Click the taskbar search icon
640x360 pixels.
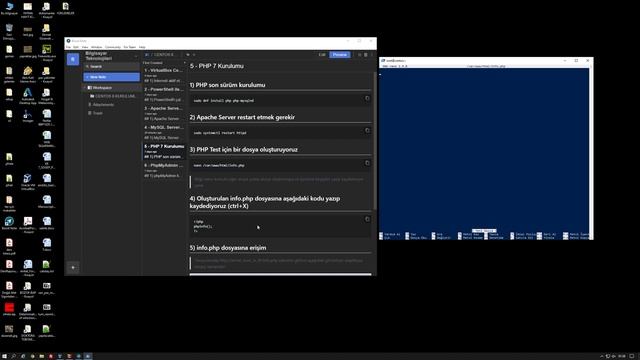[13, 356]
